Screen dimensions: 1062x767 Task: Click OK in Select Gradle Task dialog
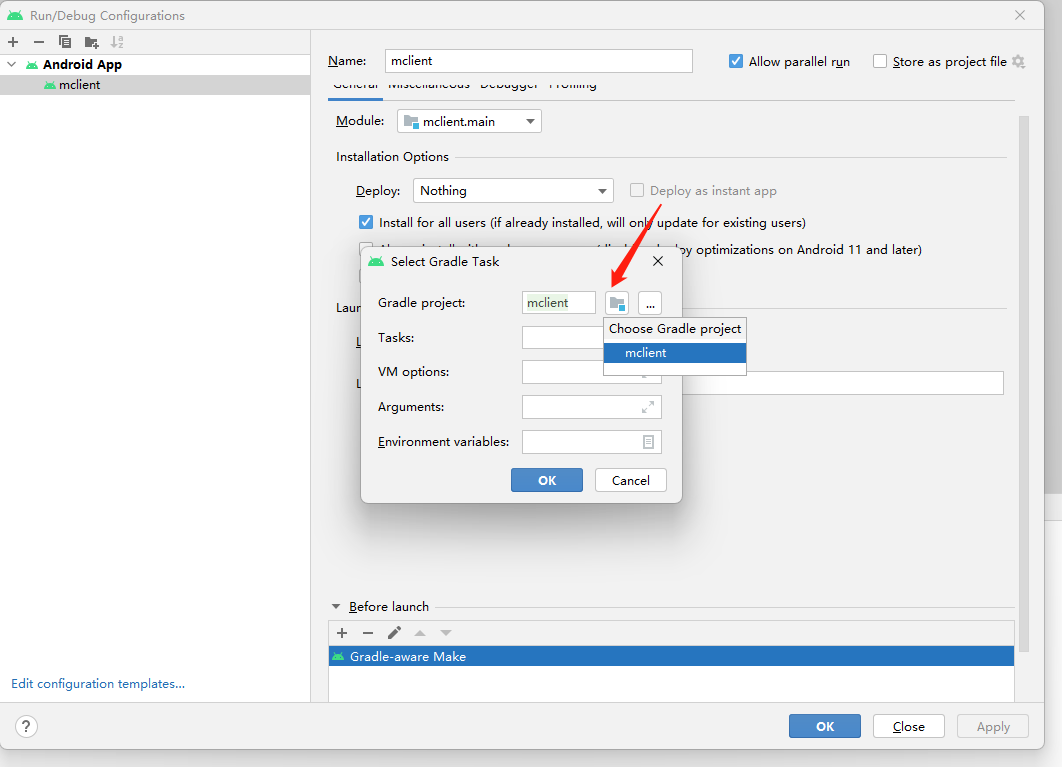click(x=547, y=480)
